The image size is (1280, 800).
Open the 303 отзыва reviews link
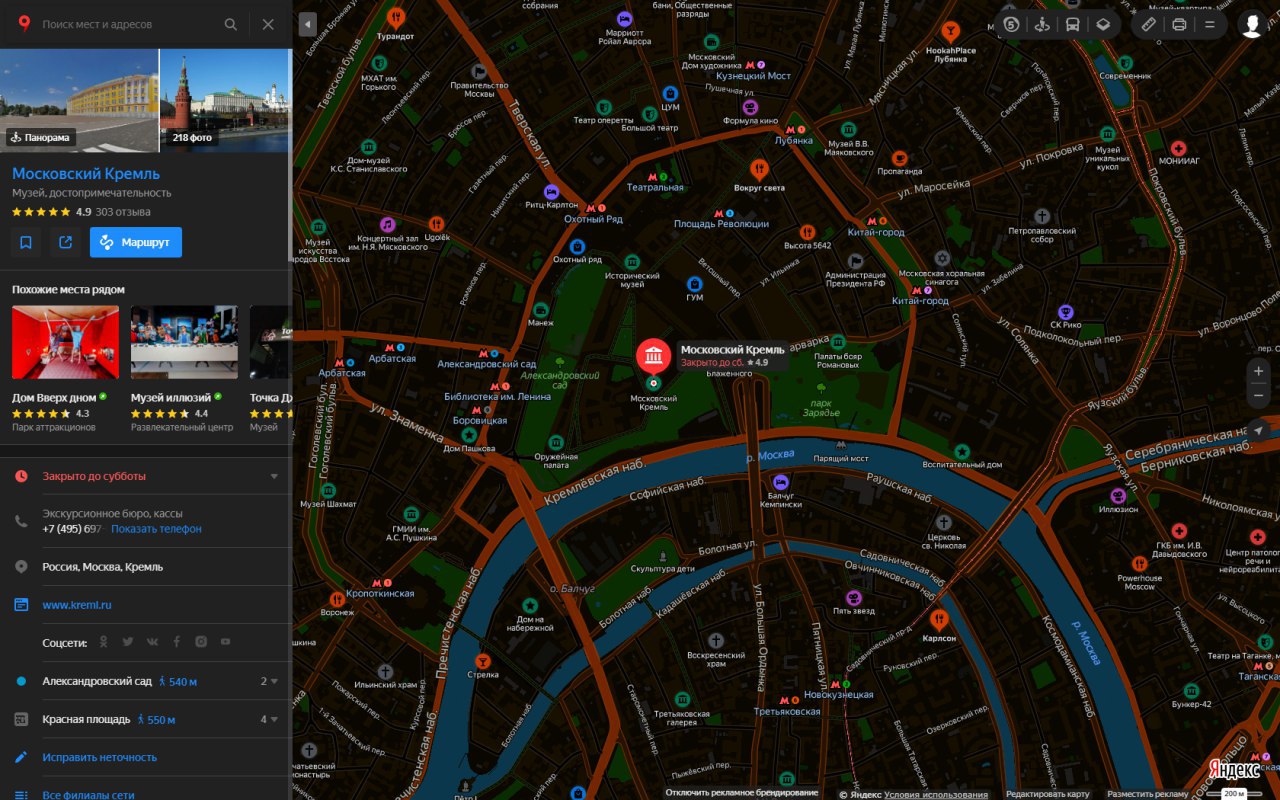[x=123, y=212]
